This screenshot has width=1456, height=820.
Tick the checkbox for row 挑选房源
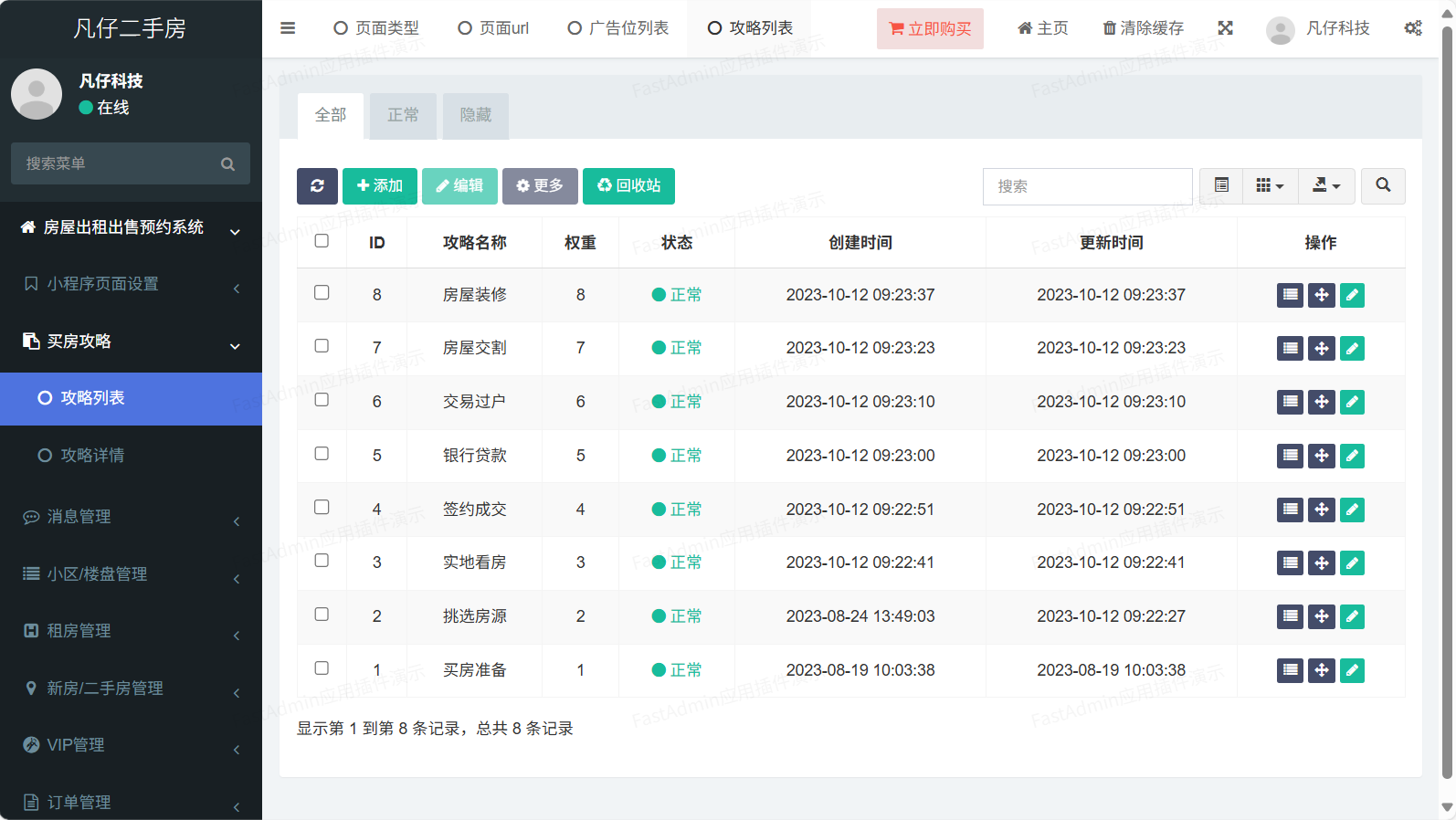point(322,615)
